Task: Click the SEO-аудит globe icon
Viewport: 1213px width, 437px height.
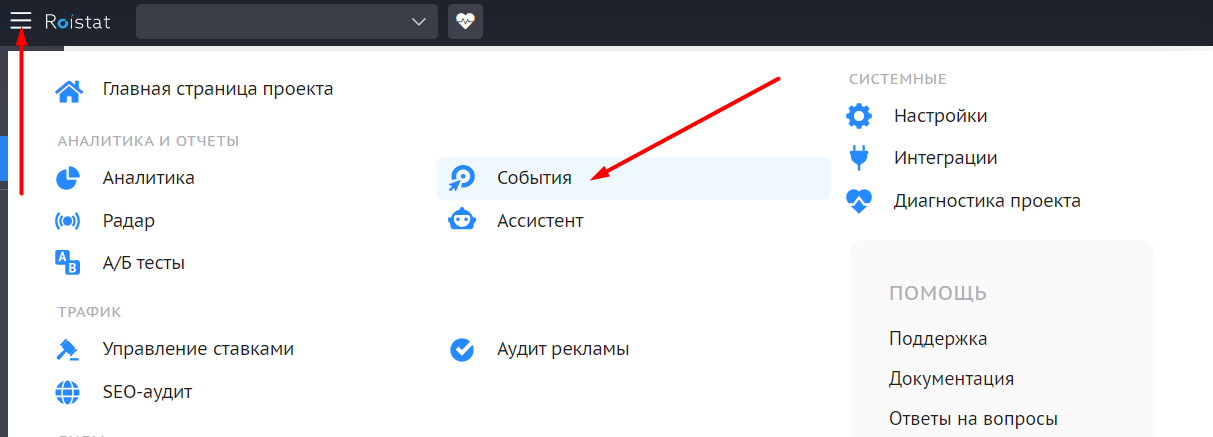Action: point(67,392)
